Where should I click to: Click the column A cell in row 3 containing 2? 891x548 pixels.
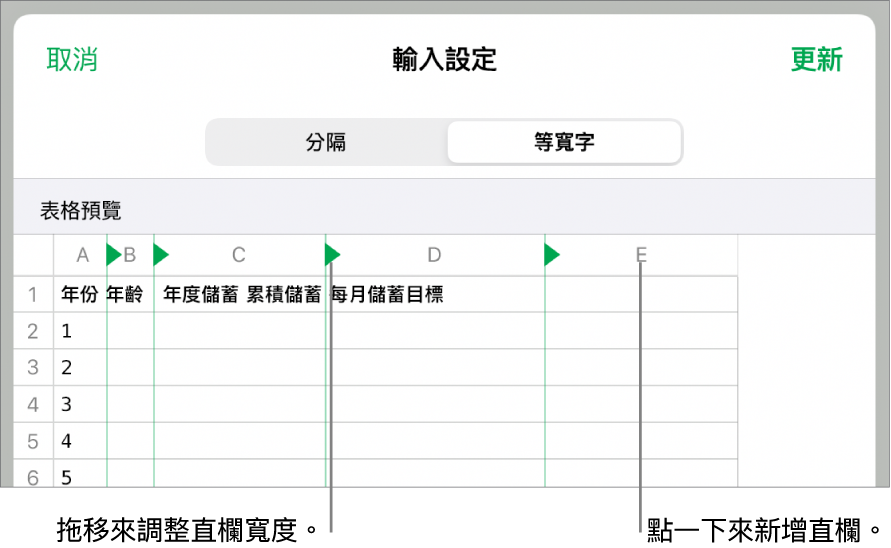pos(80,368)
